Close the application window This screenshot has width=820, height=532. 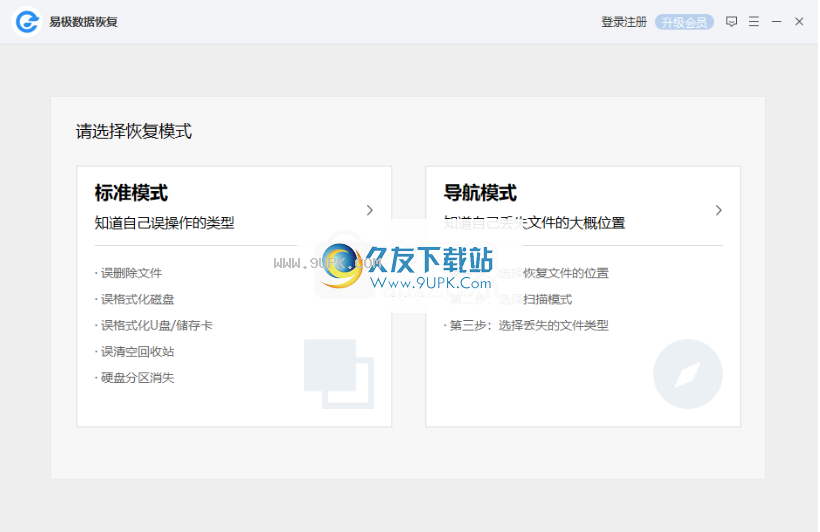click(799, 21)
